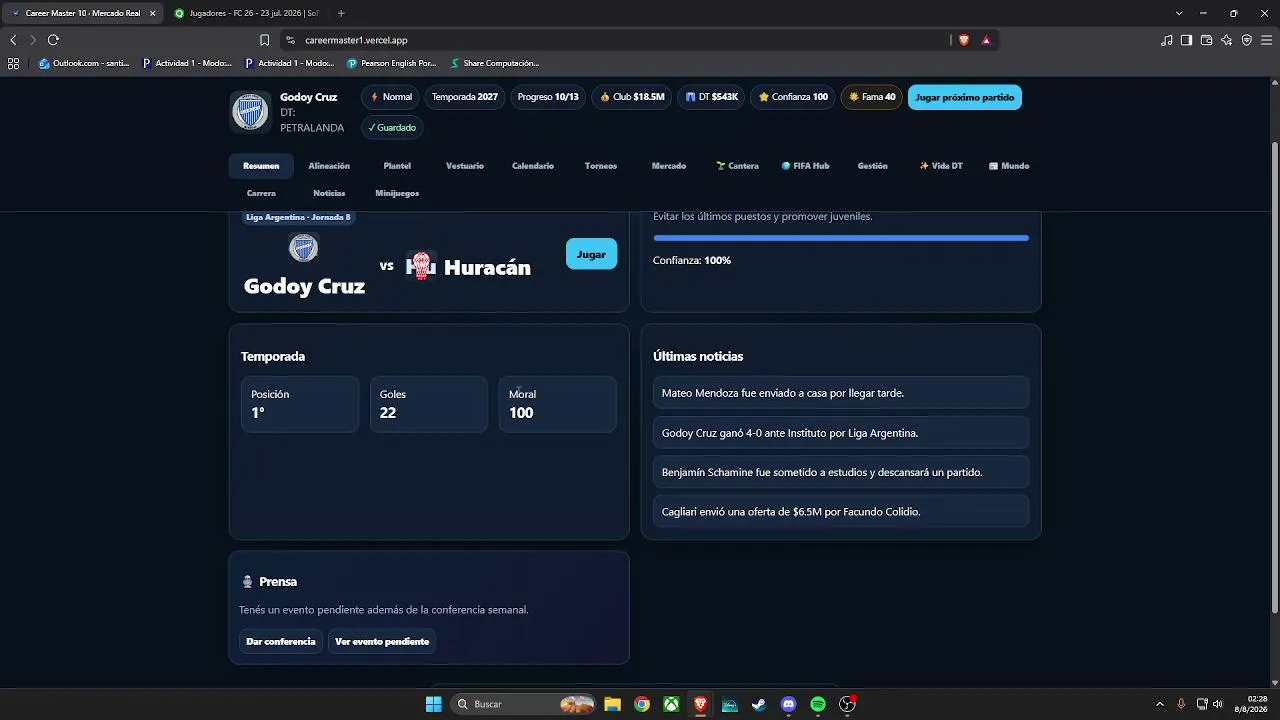Open the Calendario tab

(x=533, y=166)
